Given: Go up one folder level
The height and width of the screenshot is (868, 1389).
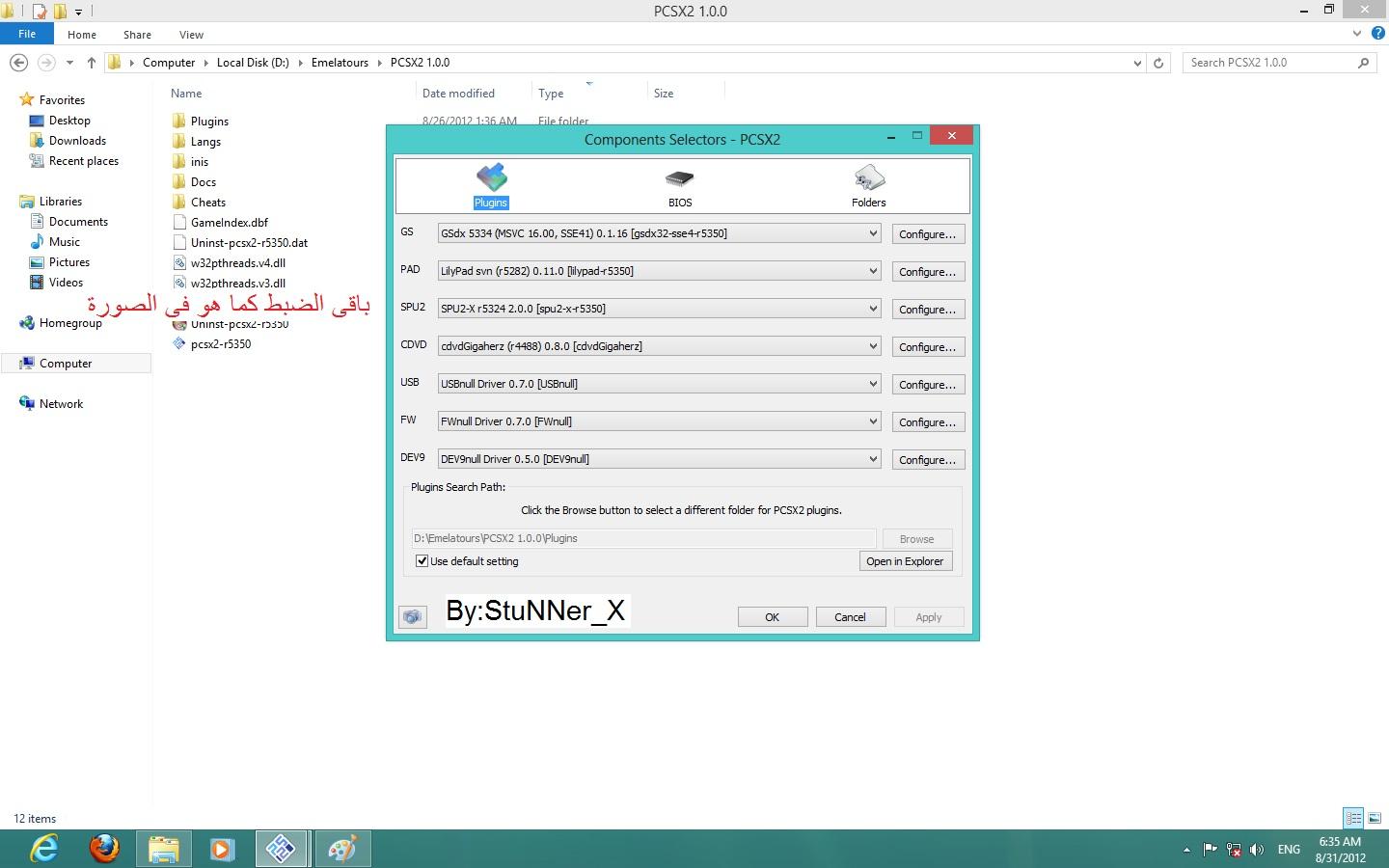Looking at the screenshot, I should (91, 63).
